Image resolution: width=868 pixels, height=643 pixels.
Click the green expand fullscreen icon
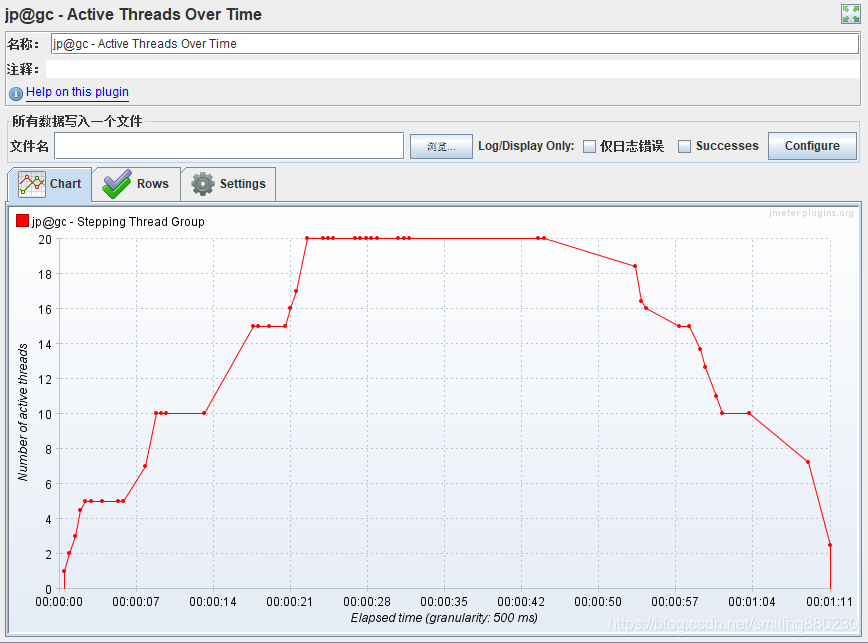850,14
